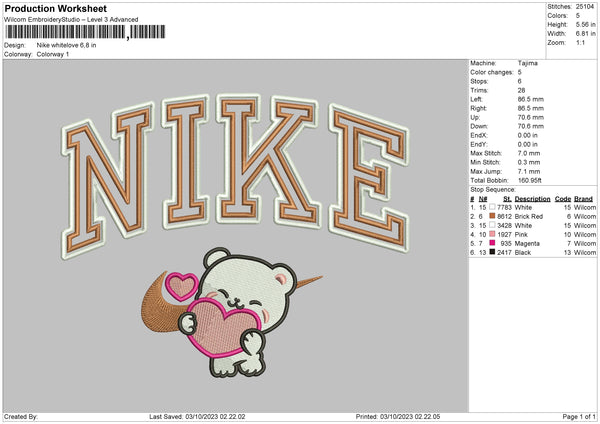Click the Brand column header

coord(584,199)
